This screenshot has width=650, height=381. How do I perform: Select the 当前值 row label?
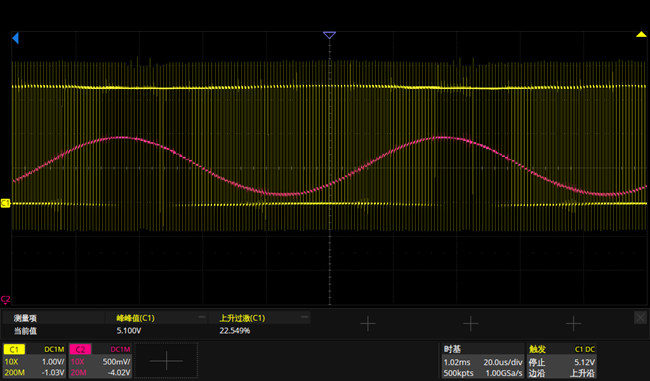coord(25,331)
